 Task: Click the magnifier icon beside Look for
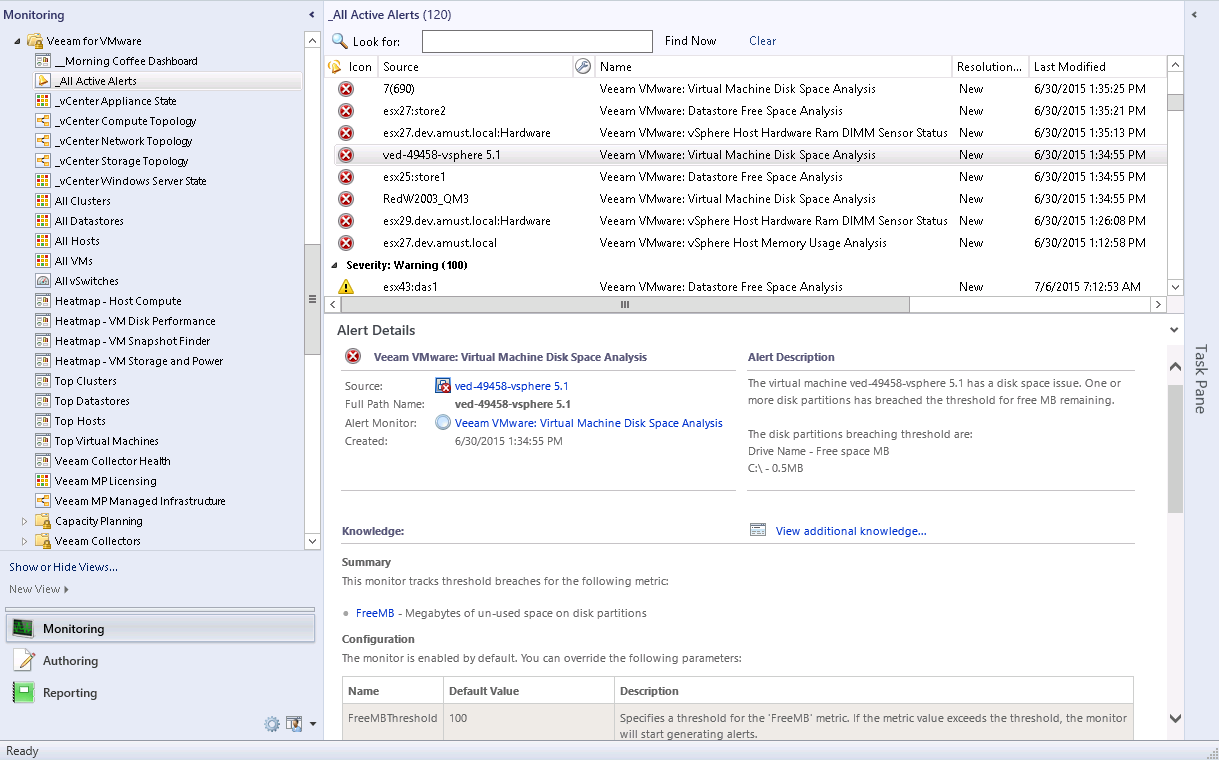click(340, 41)
